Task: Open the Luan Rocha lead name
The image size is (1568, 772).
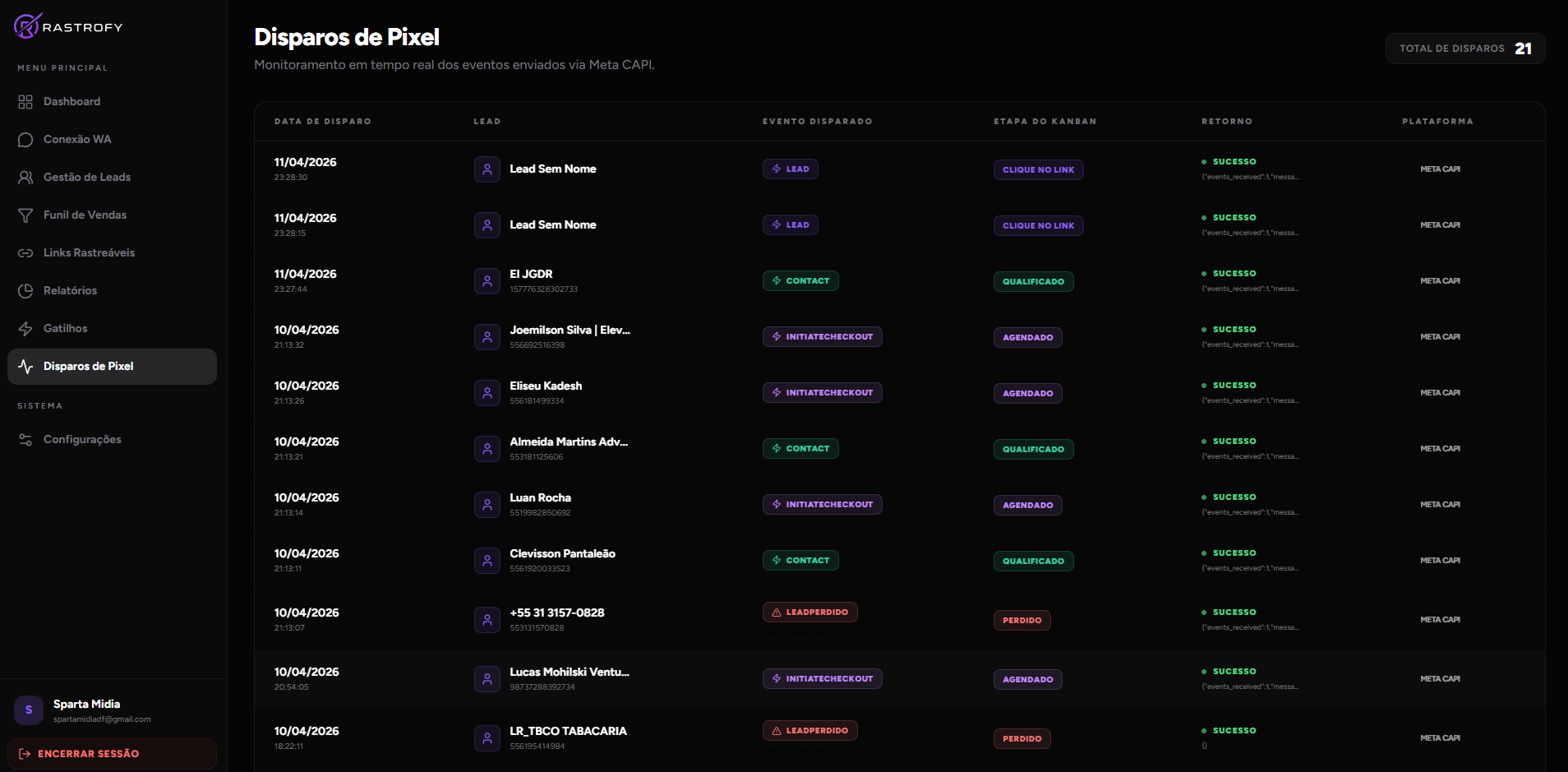Action: pyautogui.click(x=540, y=498)
